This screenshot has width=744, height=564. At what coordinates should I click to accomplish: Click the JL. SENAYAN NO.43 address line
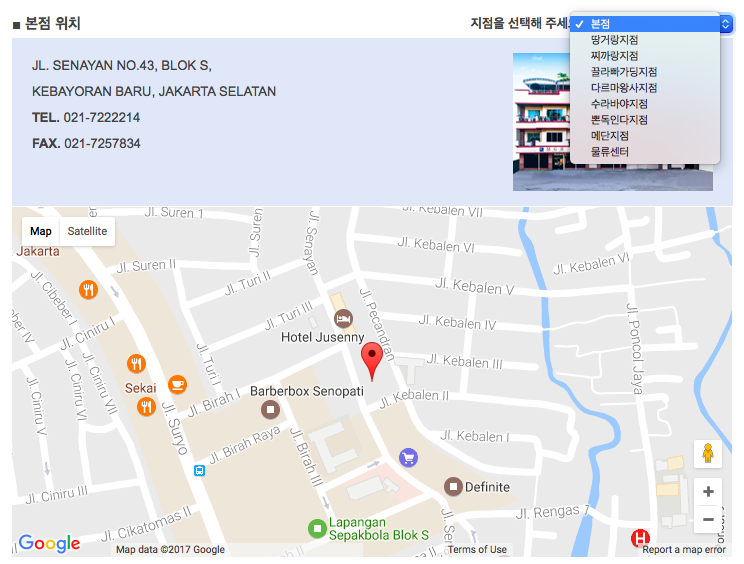pyautogui.click(x=122, y=65)
